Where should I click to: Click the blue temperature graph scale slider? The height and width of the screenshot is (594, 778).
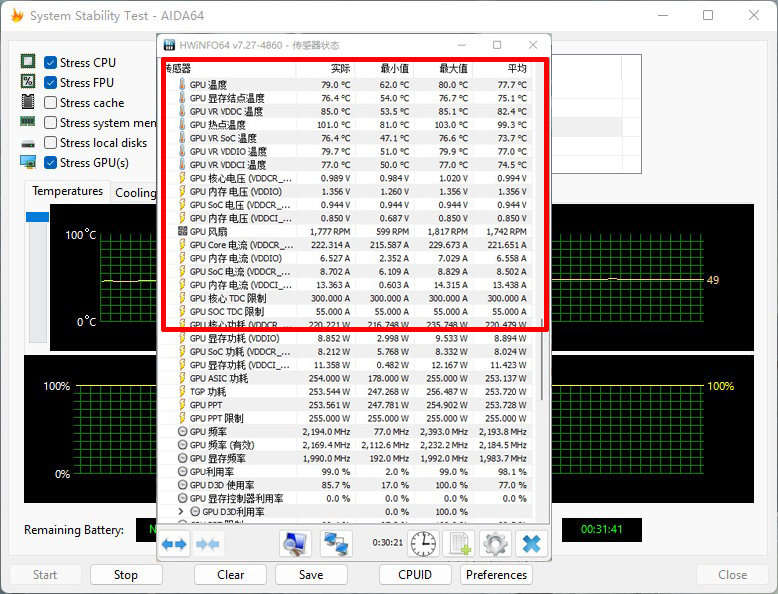tap(37, 217)
